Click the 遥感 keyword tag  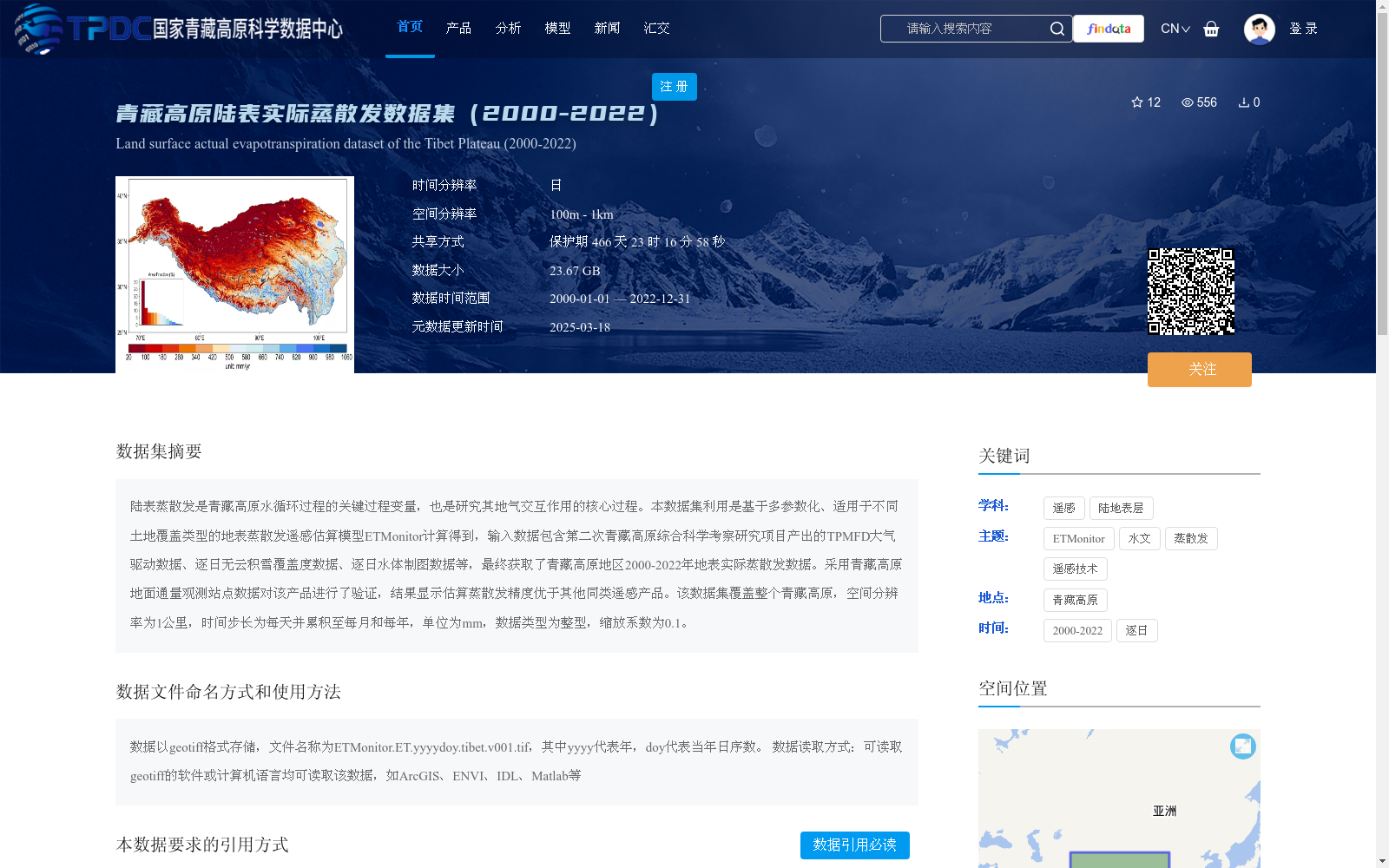(x=1063, y=508)
